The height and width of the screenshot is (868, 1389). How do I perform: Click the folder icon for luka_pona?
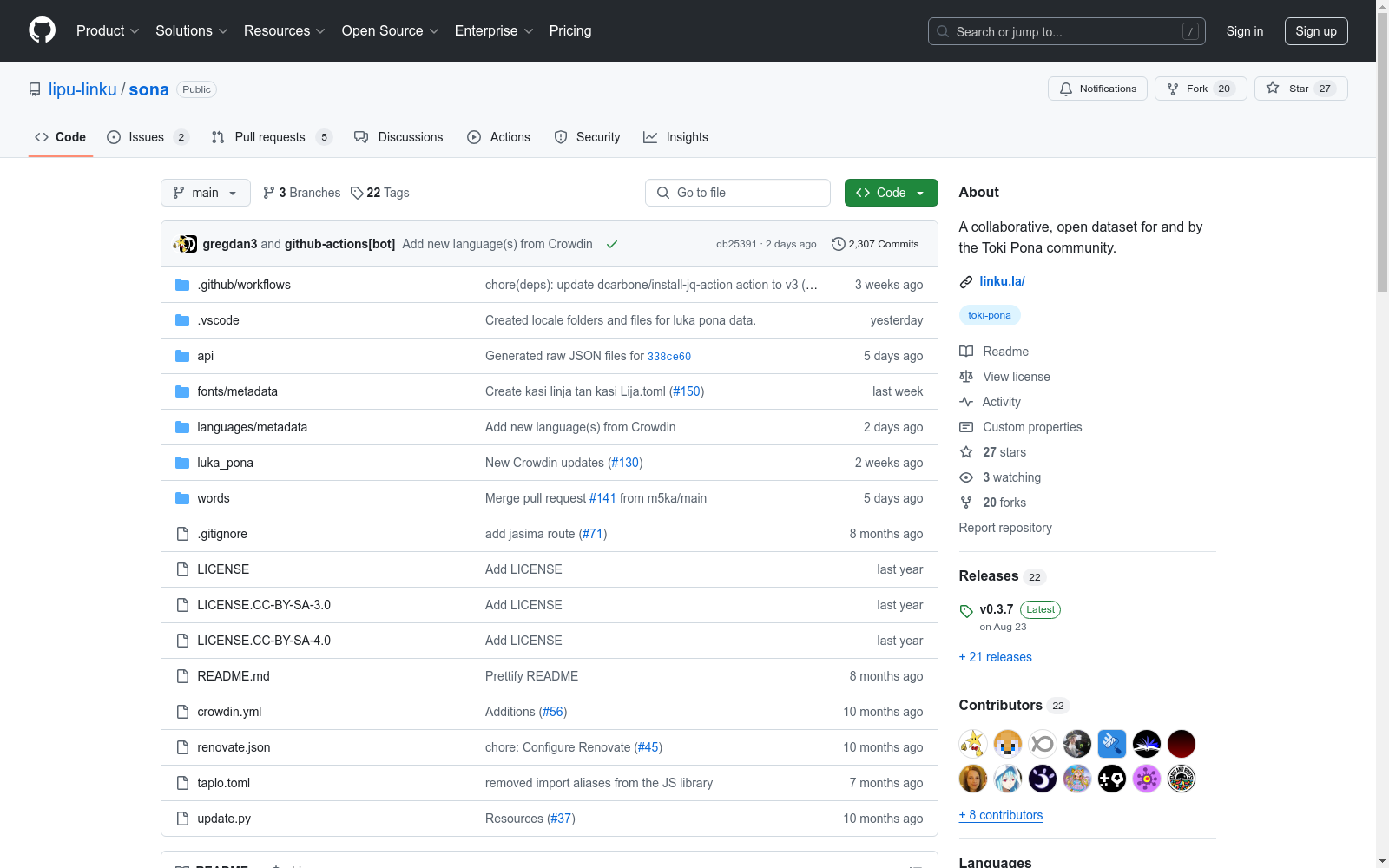182,463
